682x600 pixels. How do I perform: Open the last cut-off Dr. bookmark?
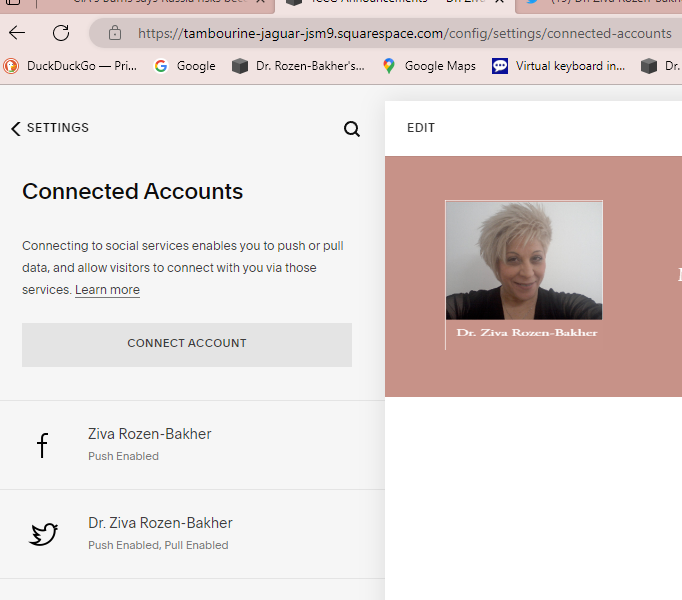point(661,66)
